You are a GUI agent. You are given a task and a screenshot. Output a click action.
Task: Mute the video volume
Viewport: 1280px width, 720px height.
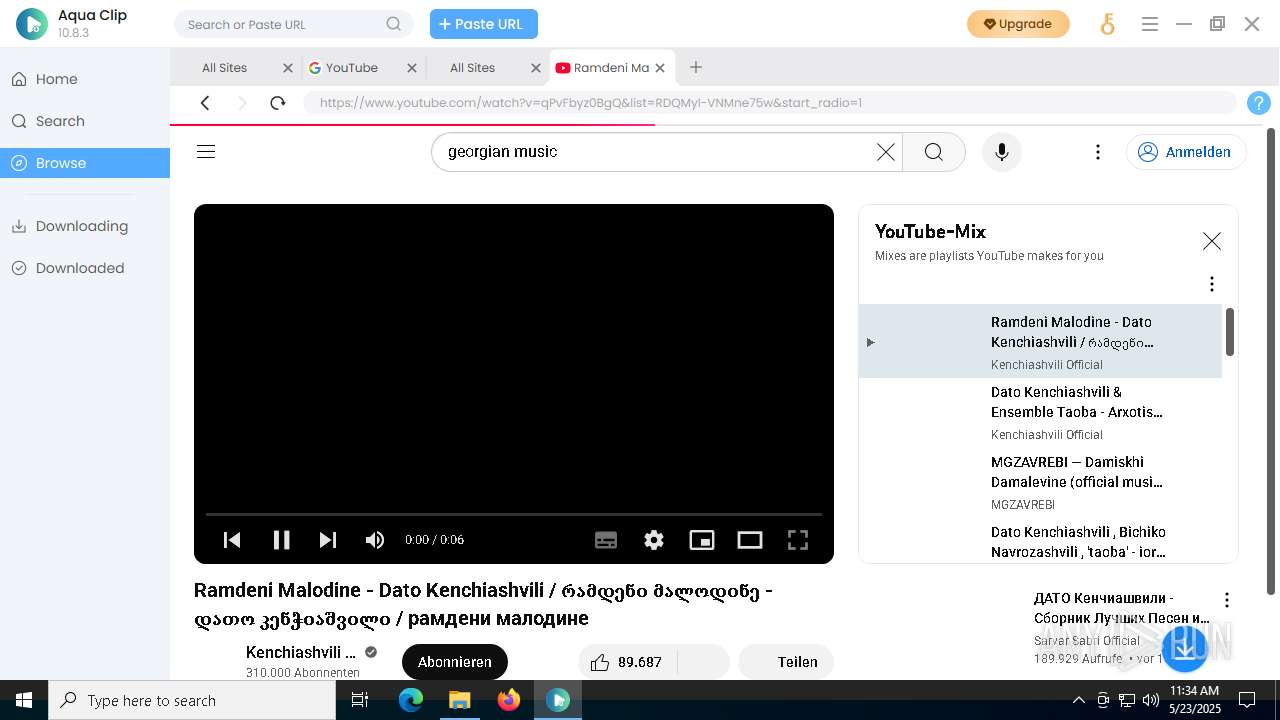click(x=375, y=540)
